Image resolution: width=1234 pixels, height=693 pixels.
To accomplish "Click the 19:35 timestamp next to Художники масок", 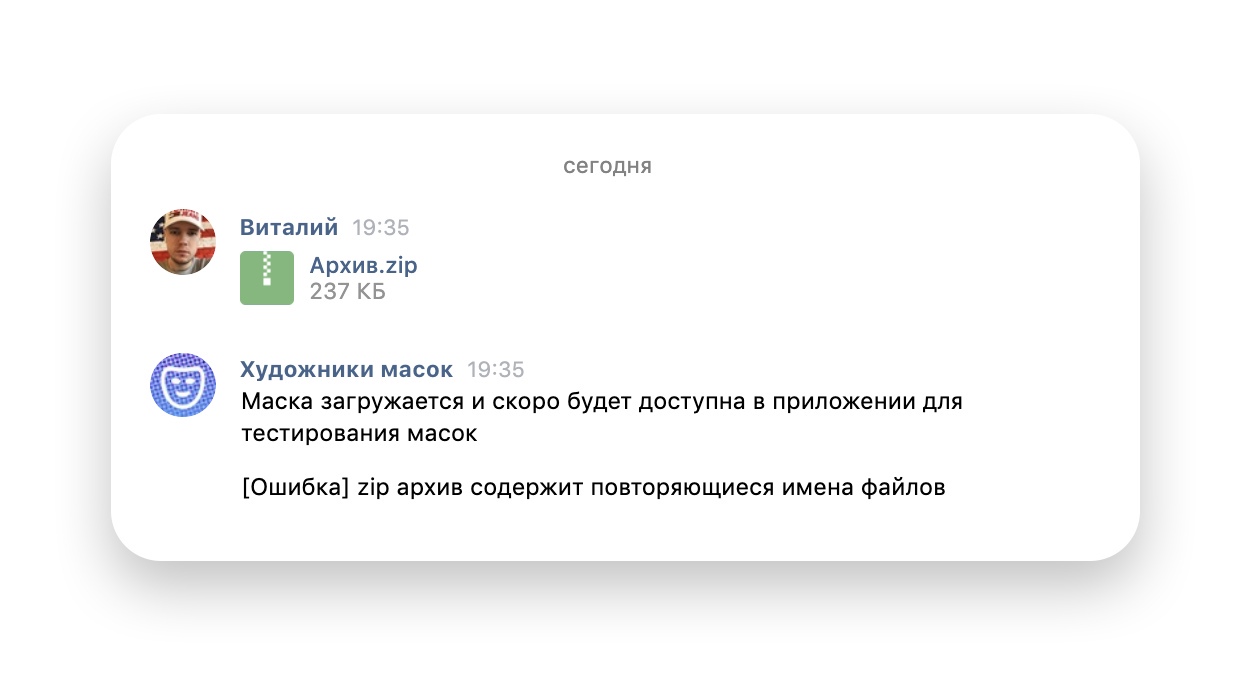I will [495, 369].
